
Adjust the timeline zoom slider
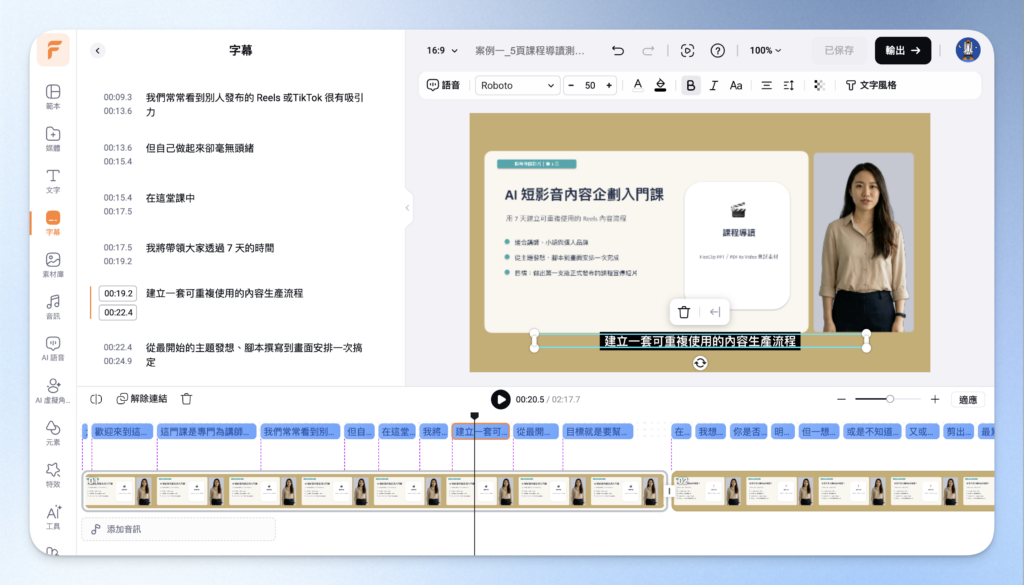[889, 399]
